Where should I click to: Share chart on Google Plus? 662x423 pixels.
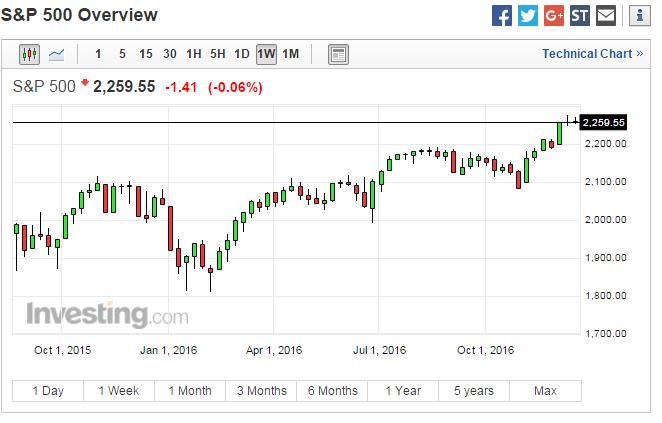553,16
